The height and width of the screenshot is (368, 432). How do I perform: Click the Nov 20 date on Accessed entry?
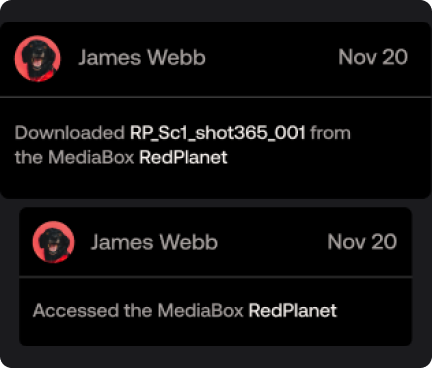coord(362,242)
